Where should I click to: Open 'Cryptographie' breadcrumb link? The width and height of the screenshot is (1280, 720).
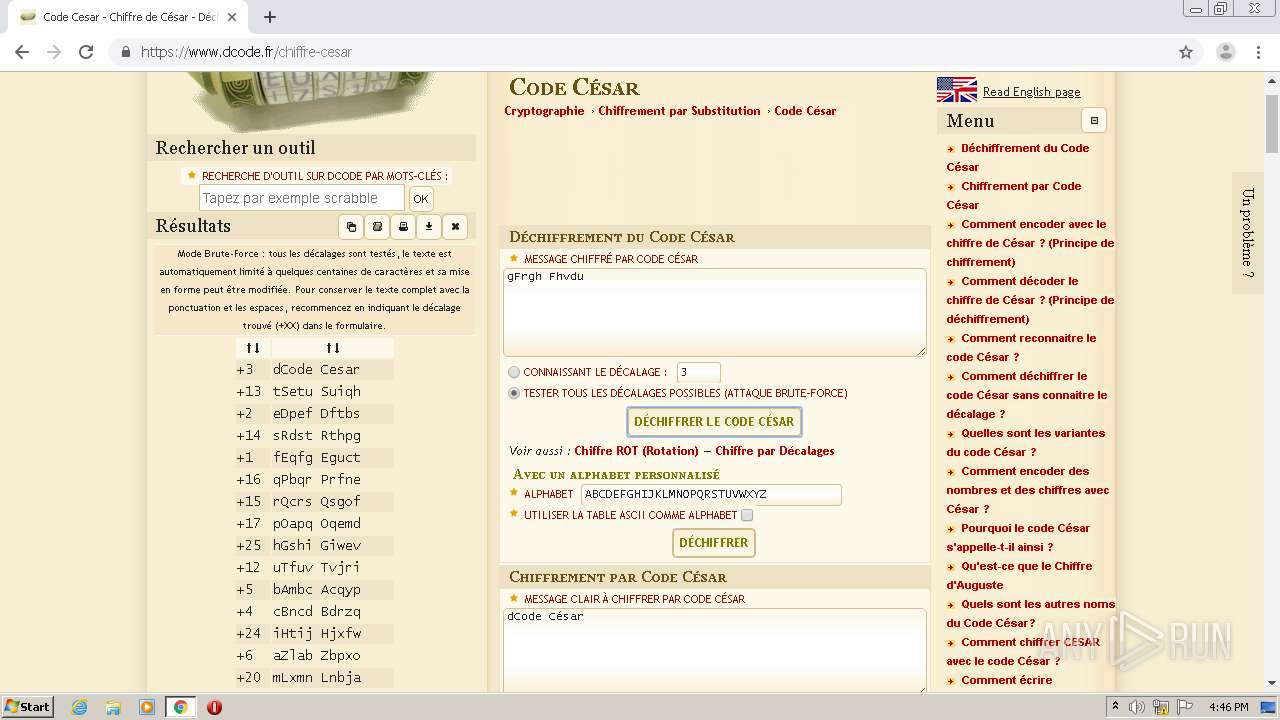[x=544, y=111]
